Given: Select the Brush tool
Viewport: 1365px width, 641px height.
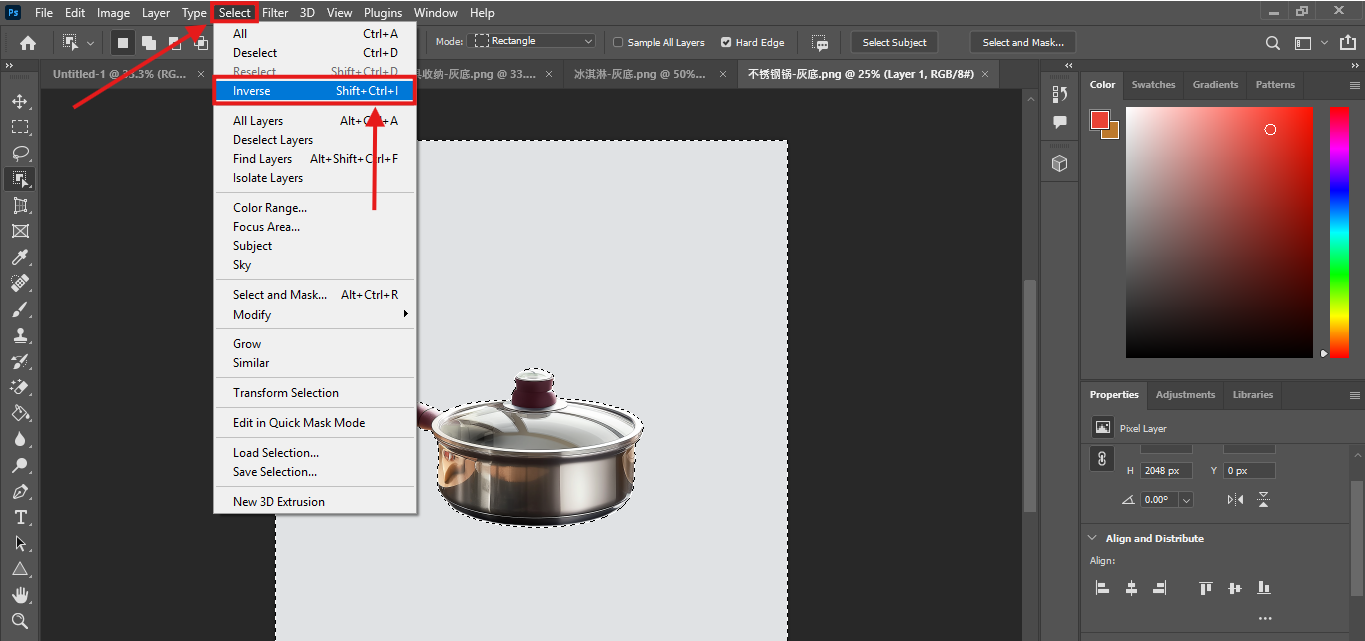Looking at the screenshot, I should pyautogui.click(x=20, y=309).
